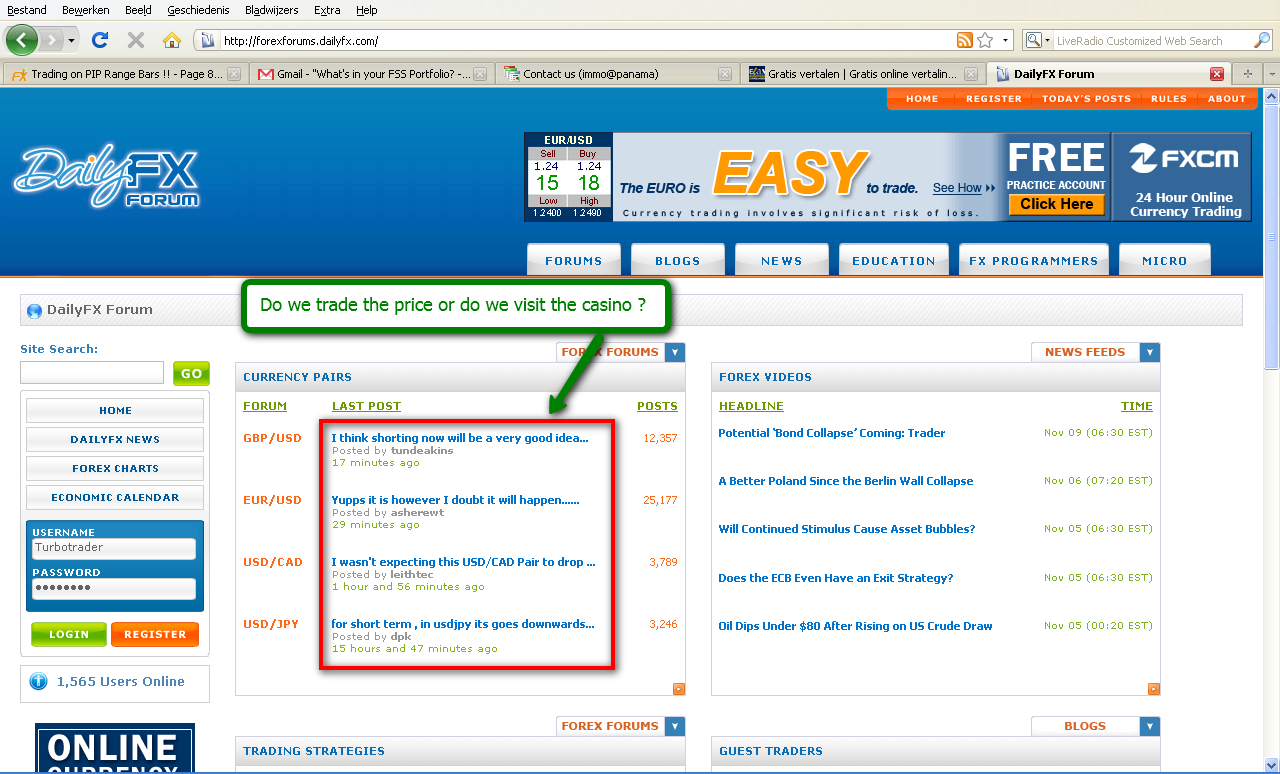Switch to the Trading on PIP Range Bars tab

pyautogui.click(x=125, y=74)
